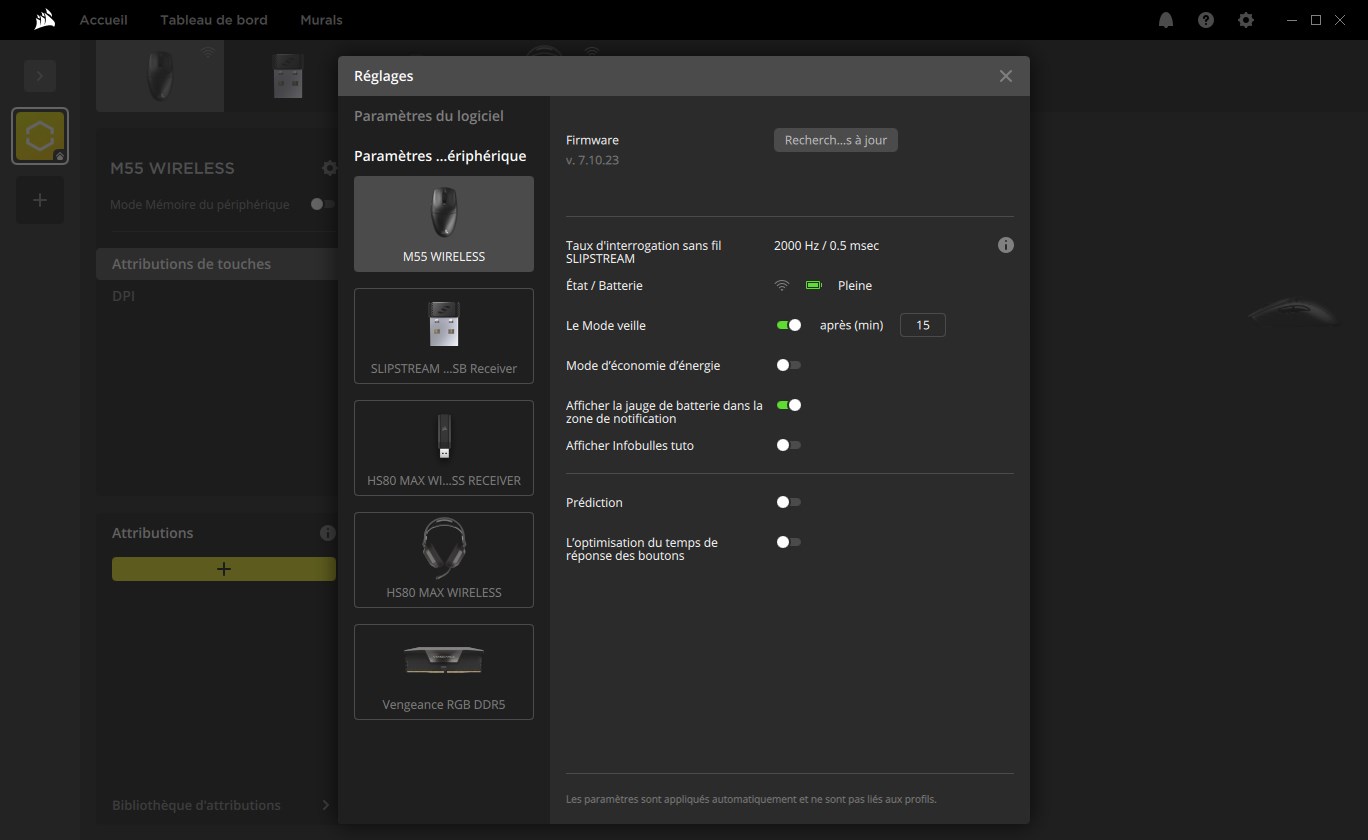Open the iCUE settings gear
Image resolution: width=1368 pixels, height=840 pixels.
tap(1246, 20)
